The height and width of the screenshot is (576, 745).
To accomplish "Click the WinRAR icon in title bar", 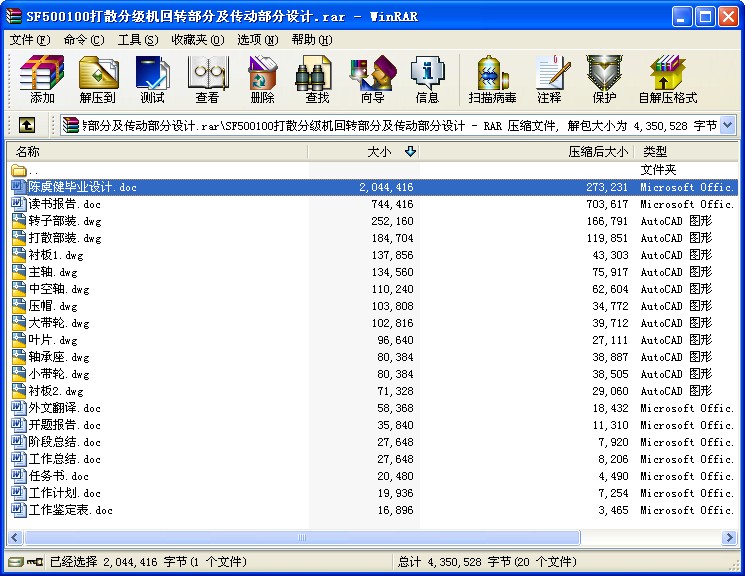I will tap(14, 17).
